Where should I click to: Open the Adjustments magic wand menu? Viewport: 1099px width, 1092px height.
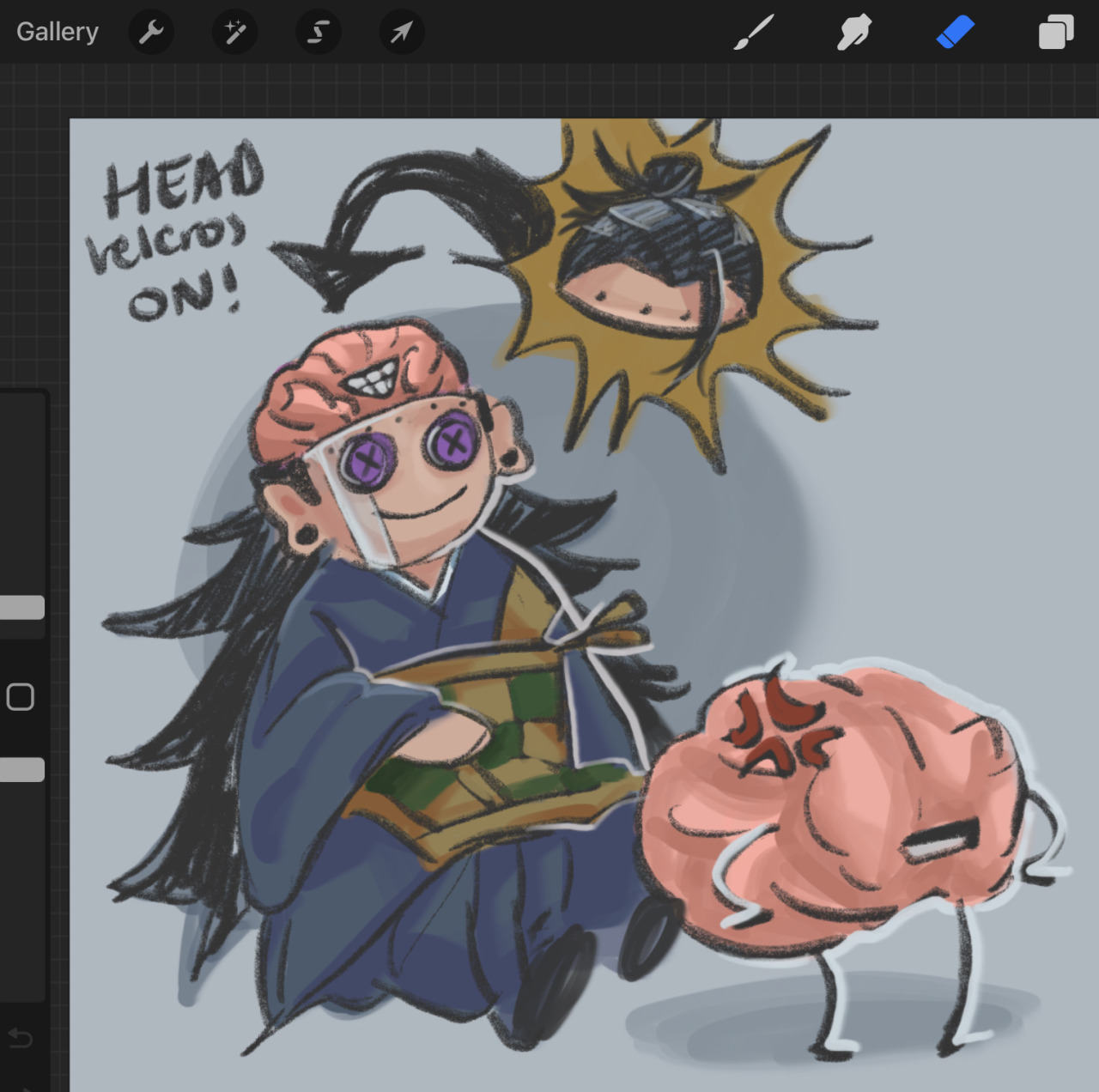tap(234, 33)
